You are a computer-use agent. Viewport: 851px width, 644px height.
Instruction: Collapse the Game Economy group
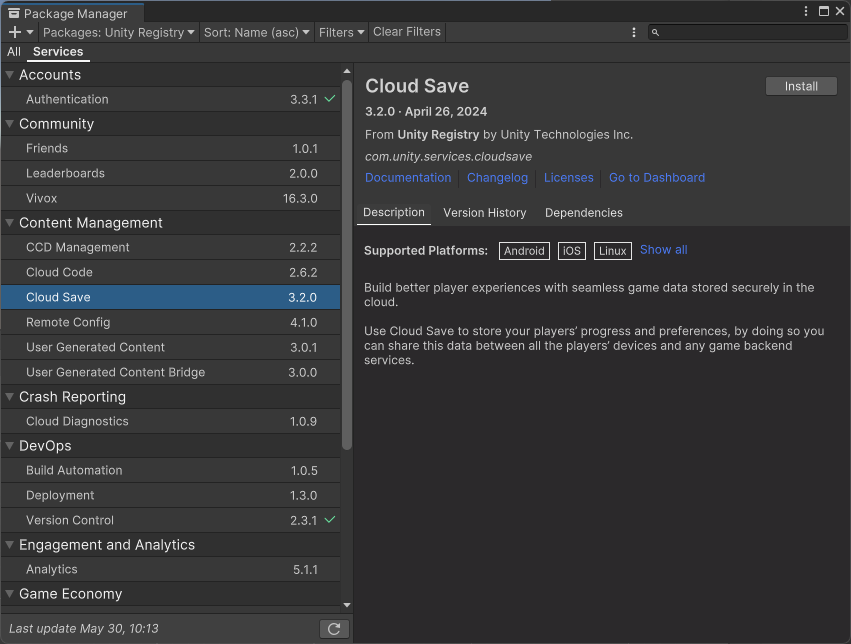point(9,594)
